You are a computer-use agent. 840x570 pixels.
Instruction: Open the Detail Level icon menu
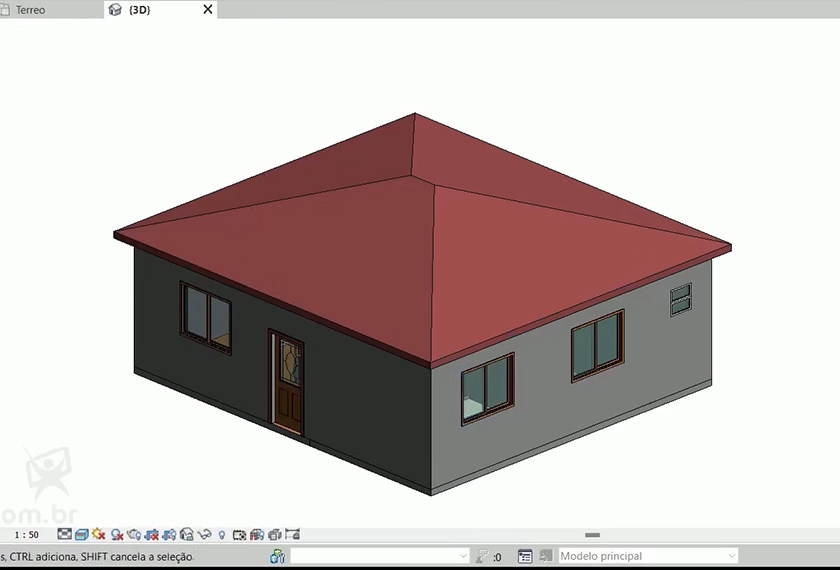point(65,535)
